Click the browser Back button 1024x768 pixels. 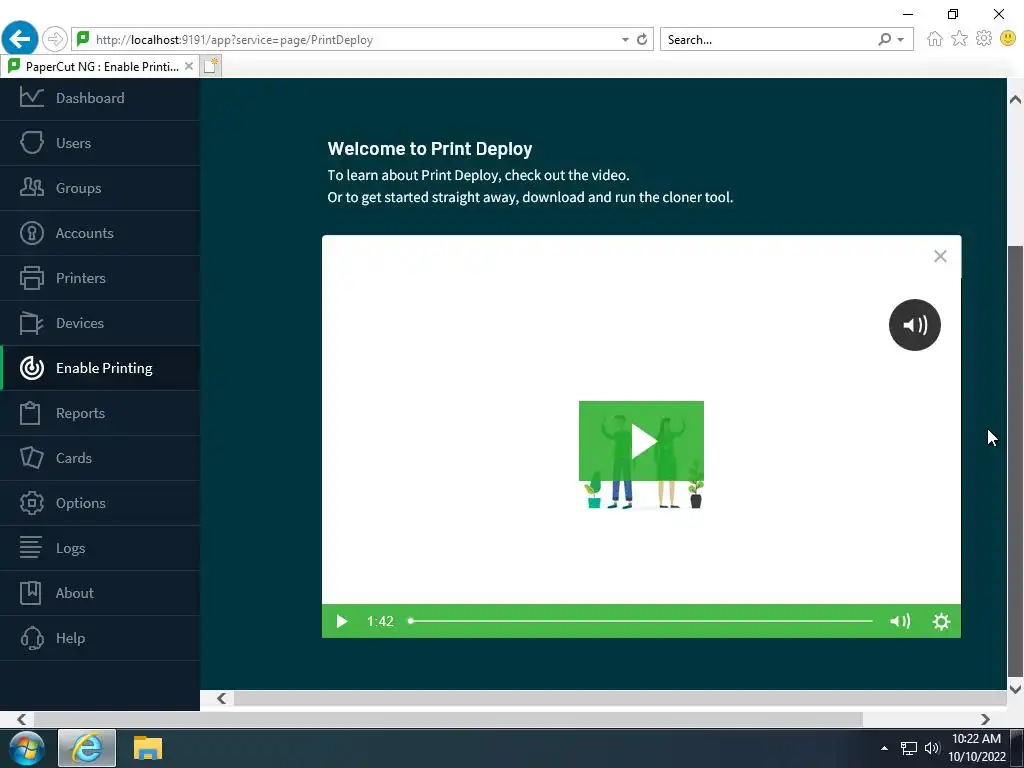pyautogui.click(x=20, y=39)
